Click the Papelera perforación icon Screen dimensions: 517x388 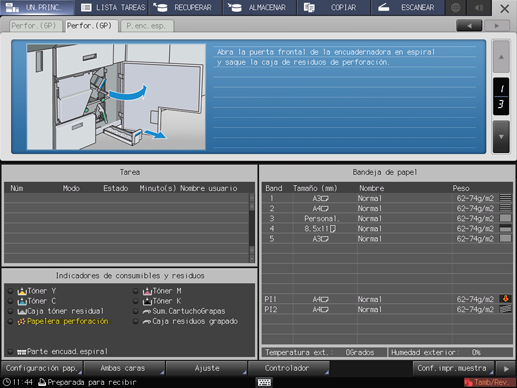[x=21, y=322]
